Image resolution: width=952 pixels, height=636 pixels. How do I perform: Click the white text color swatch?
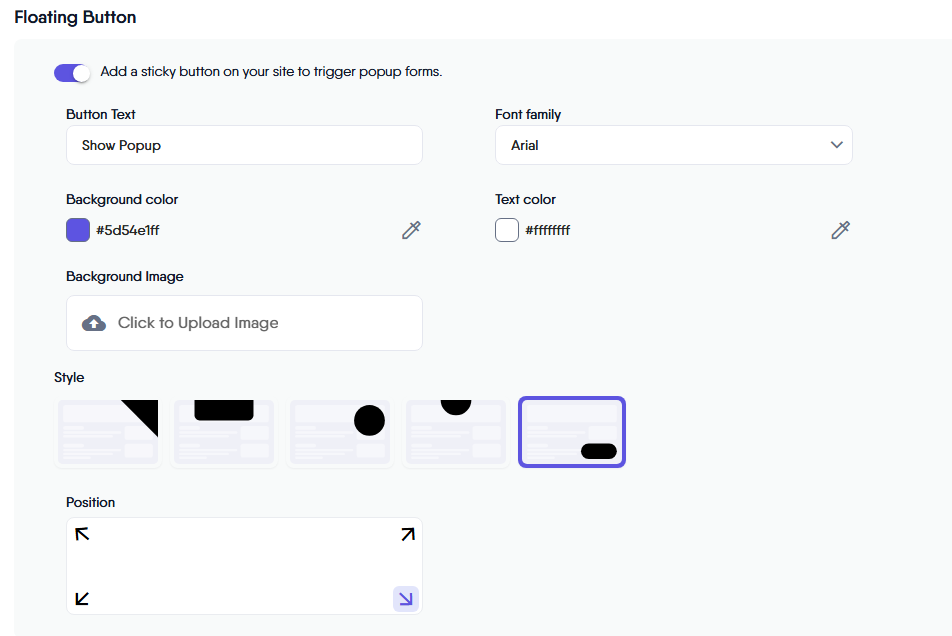click(x=507, y=230)
